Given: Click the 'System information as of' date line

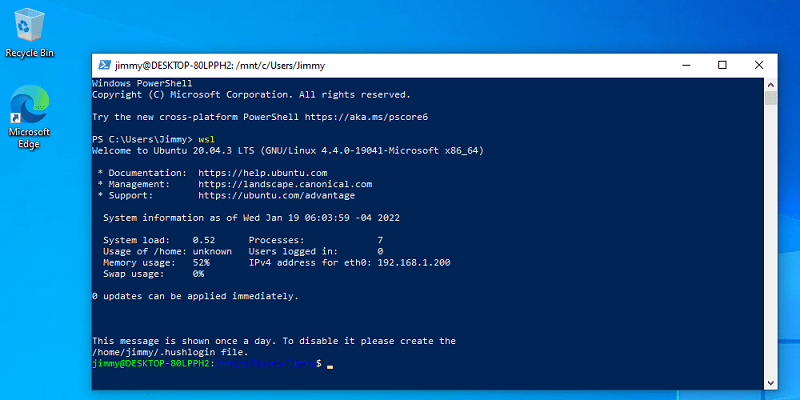Looking at the screenshot, I should pos(252,218).
